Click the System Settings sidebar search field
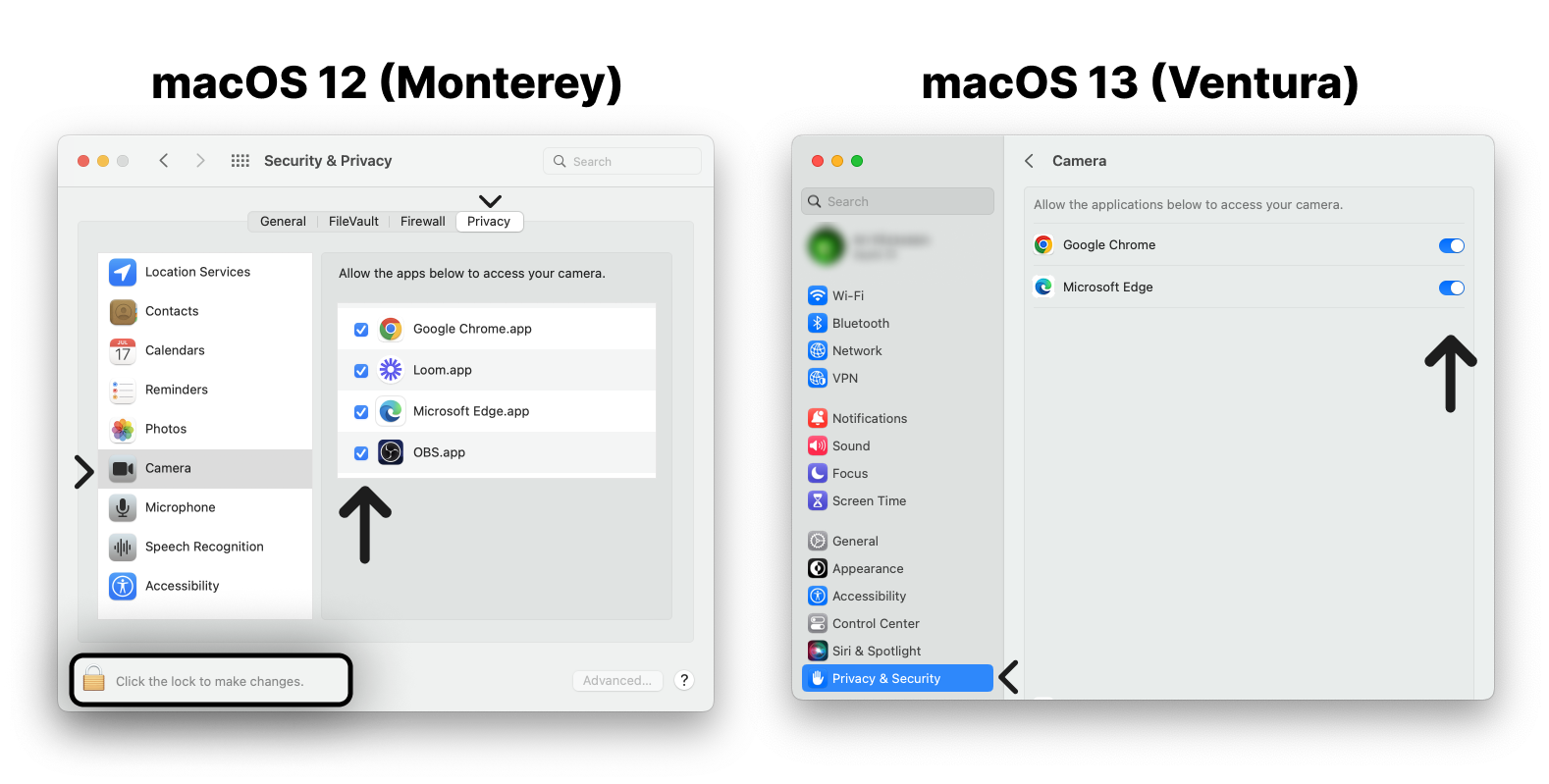 [897, 201]
